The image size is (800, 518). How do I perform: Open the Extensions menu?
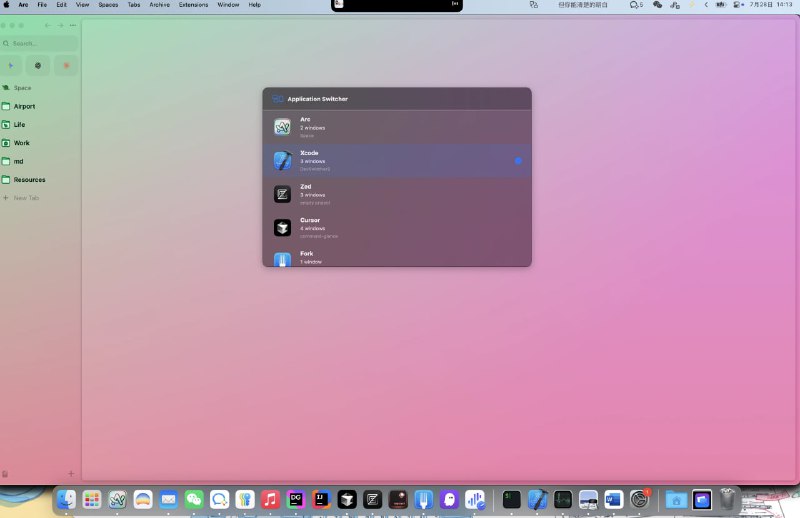click(x=193, y=5)
